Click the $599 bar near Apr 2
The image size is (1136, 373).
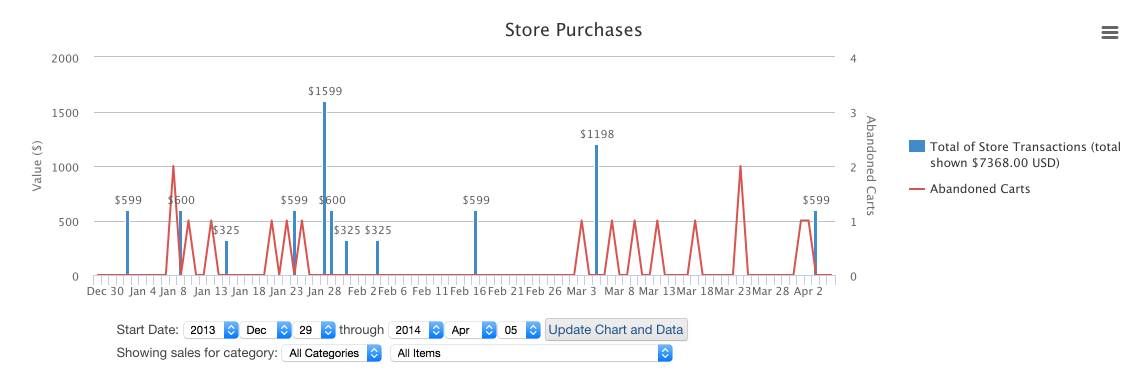[x=815, y=243]
